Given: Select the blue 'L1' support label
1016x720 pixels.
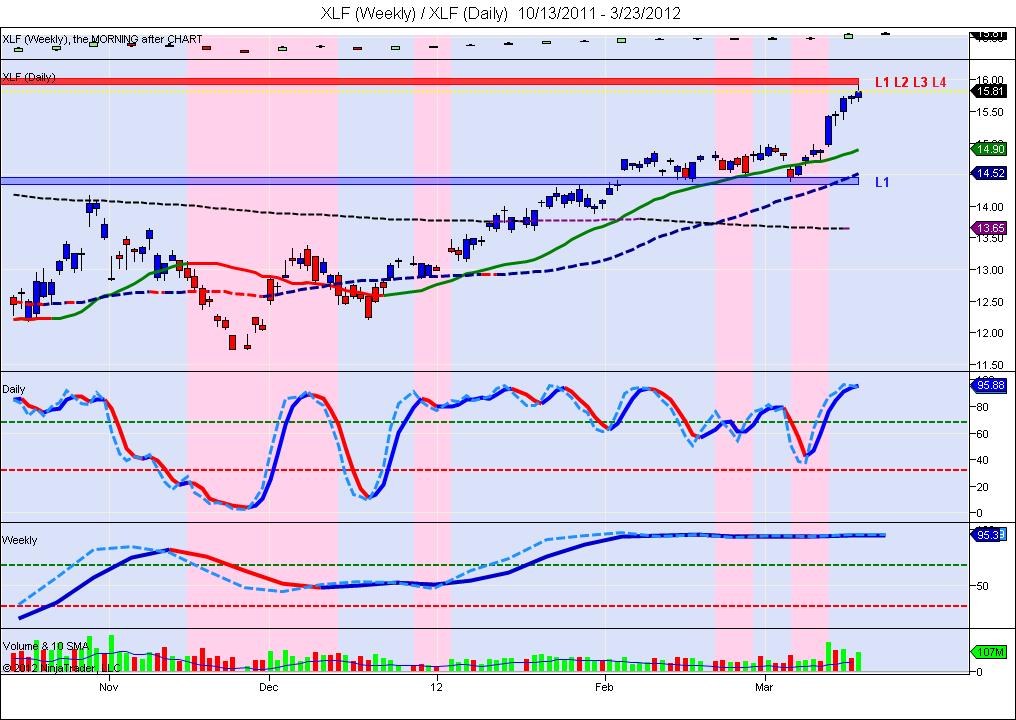Looking at the screenshot, I should coord(882,183).
